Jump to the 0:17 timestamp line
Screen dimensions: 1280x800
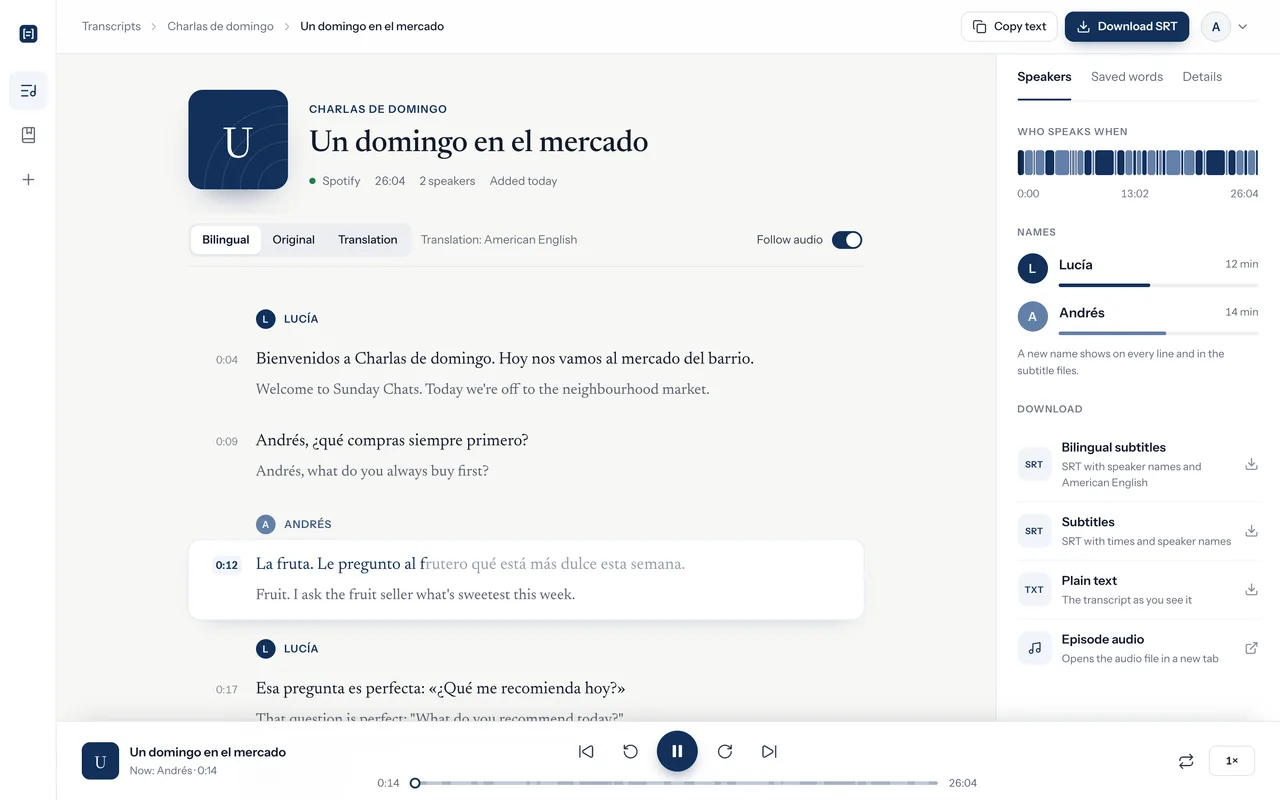(x=227, y=690)
